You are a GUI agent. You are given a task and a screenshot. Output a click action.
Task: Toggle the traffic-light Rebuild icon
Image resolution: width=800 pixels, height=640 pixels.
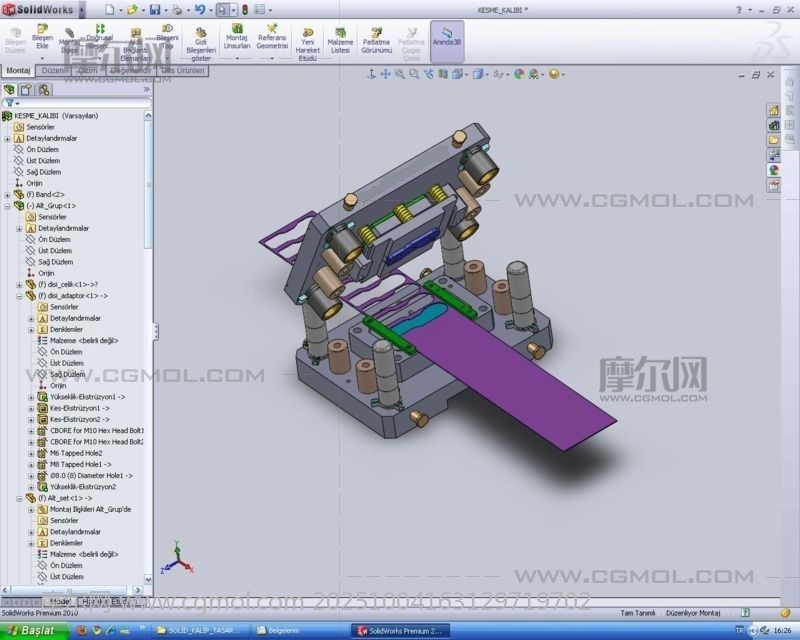point(245,9)
